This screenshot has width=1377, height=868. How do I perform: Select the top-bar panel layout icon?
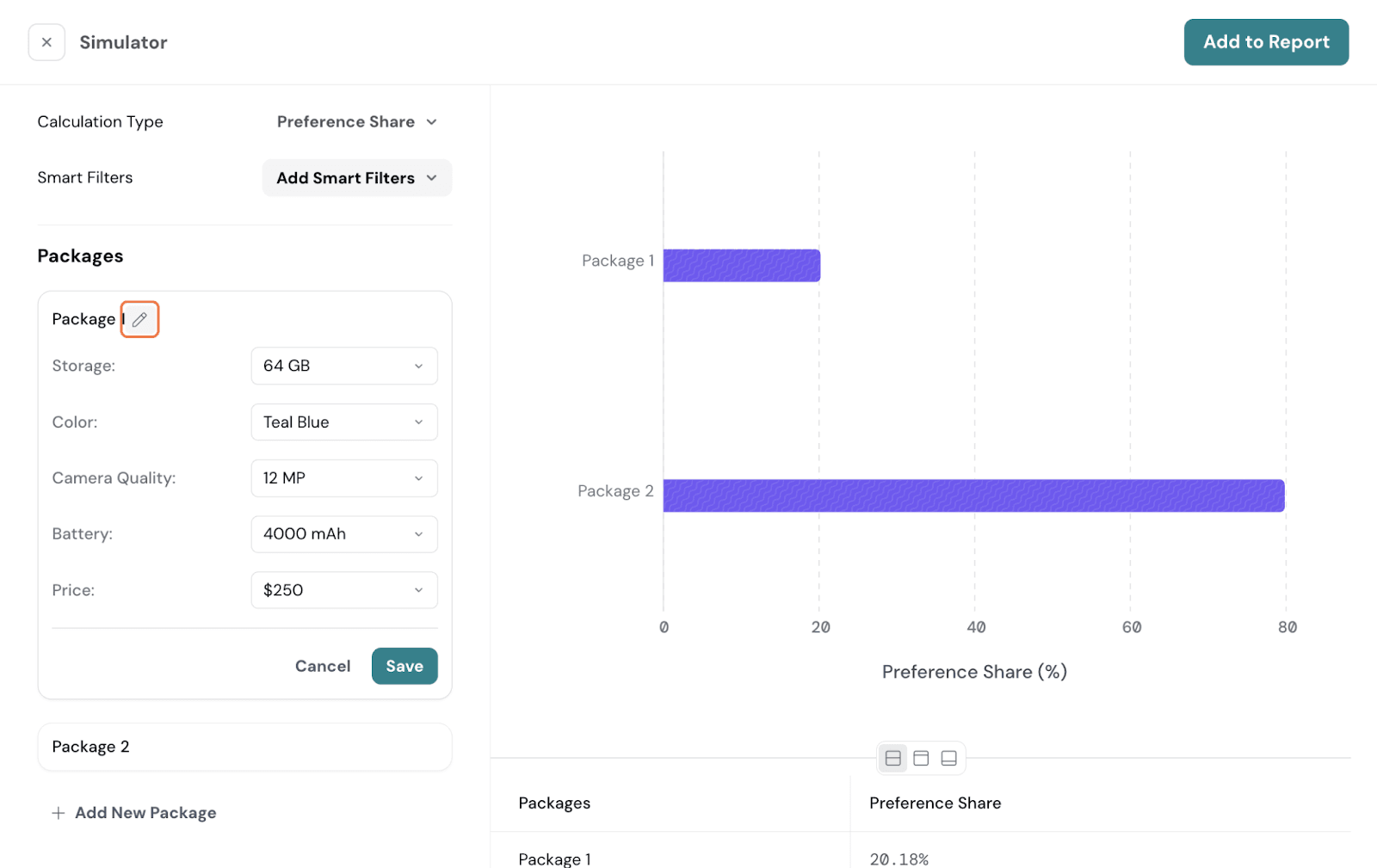[x=921, y=758]
